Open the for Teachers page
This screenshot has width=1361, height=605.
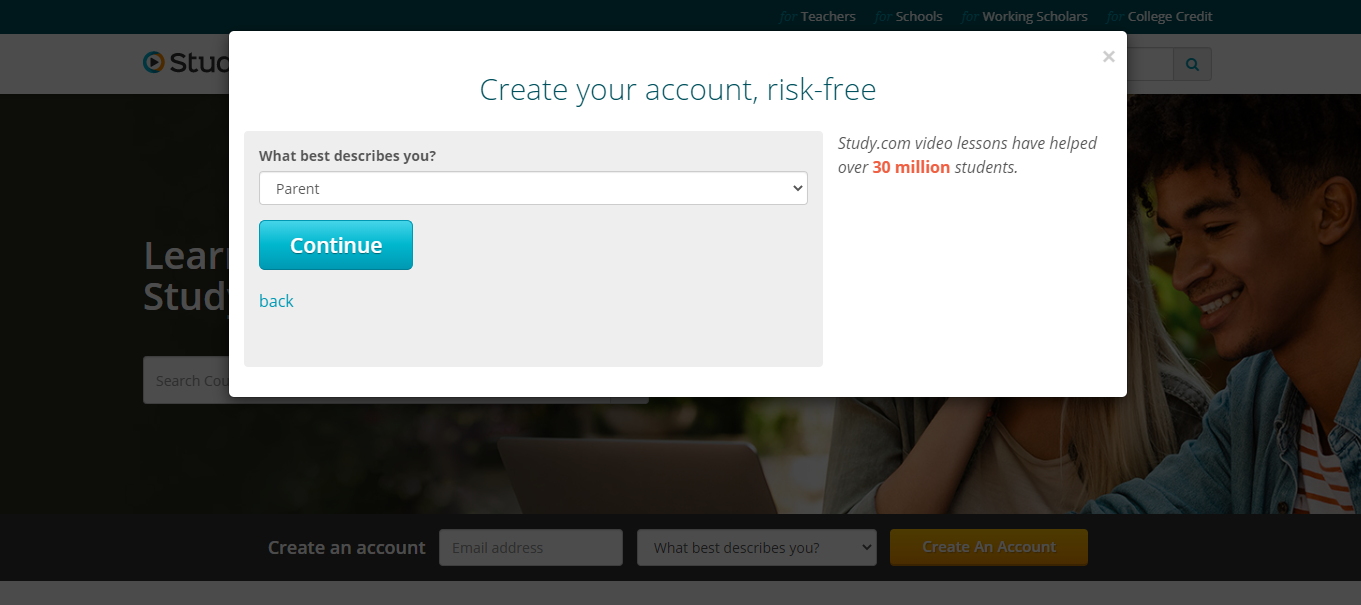[x=818, y=16]
